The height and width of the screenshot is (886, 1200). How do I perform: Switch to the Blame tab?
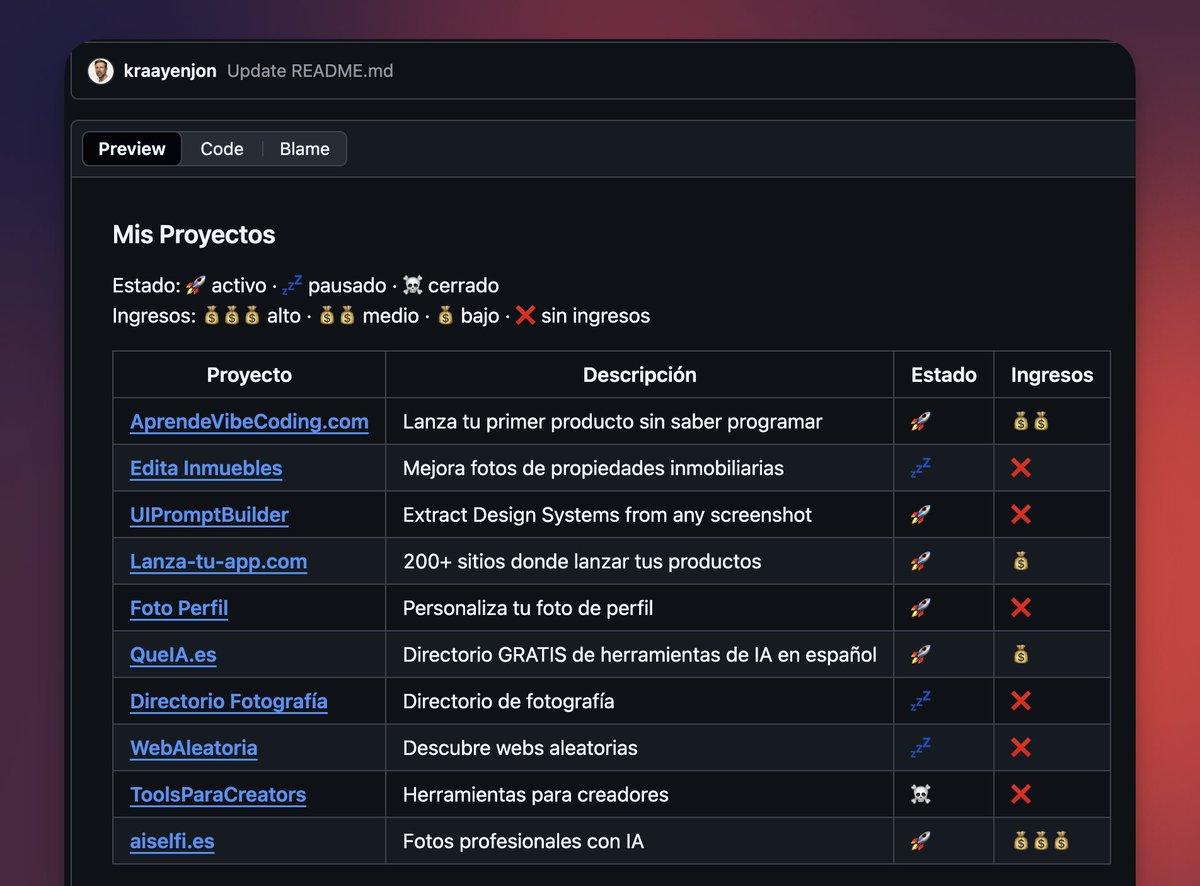pos(305,149)
